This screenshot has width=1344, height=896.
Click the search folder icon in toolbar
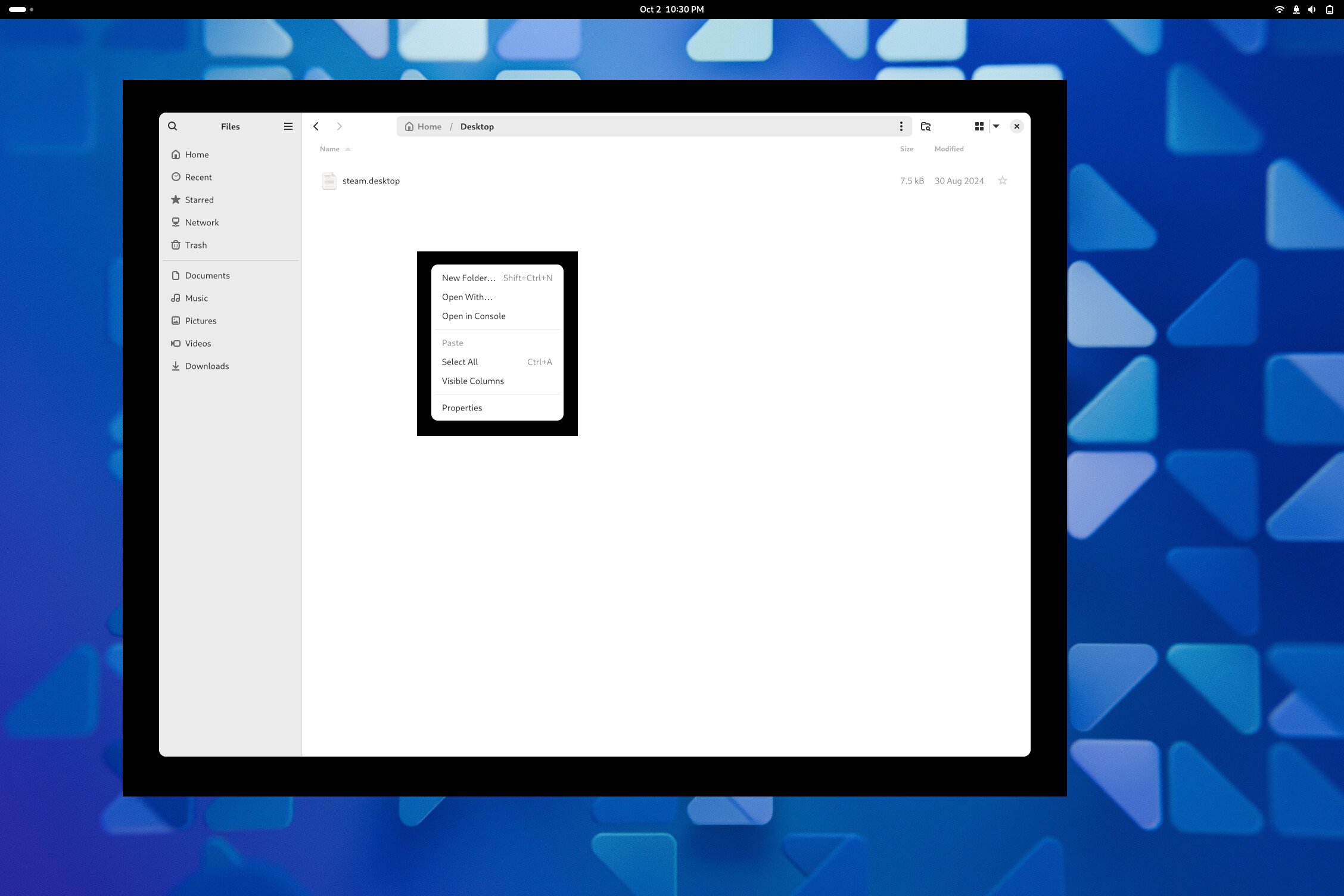click(926, 126)
